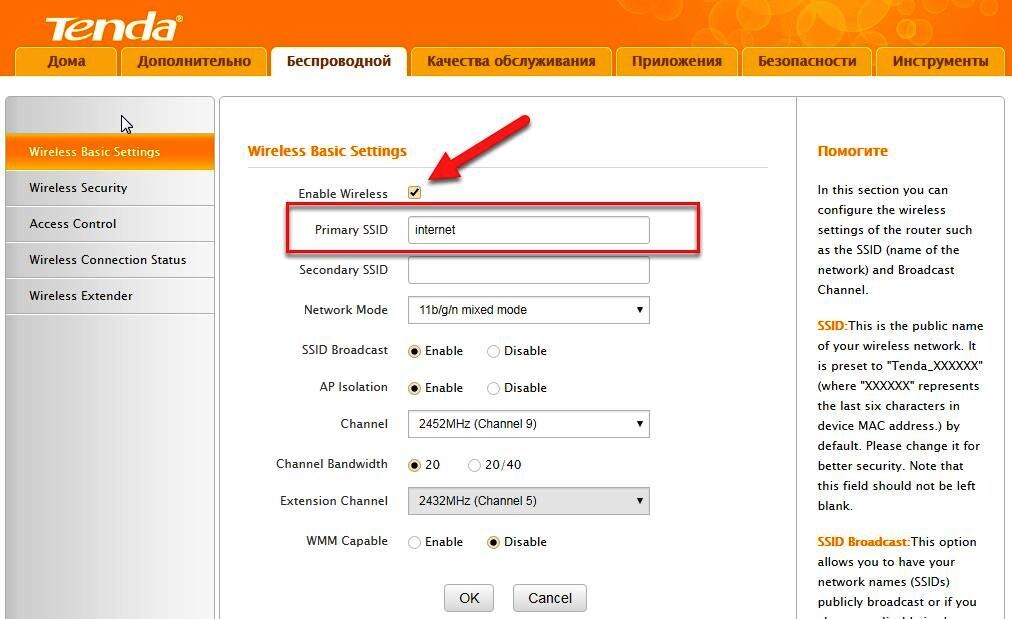
Task: Click the Enable Wireless label
Action: click(343, 194)
